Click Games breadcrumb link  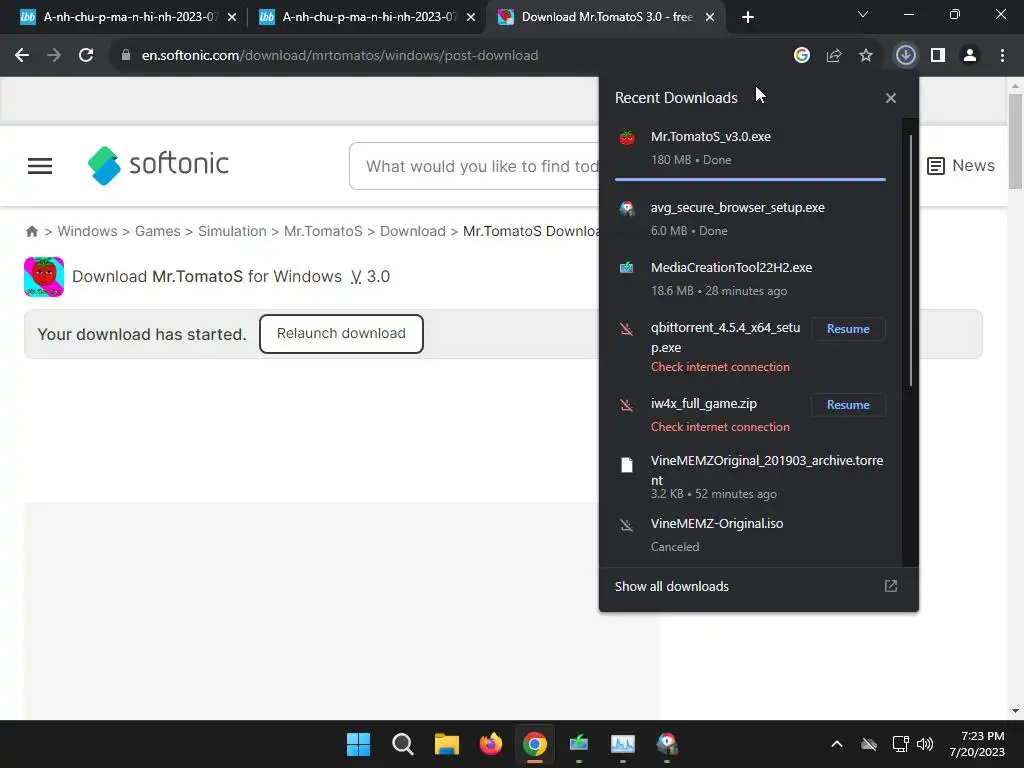[157, 231]
